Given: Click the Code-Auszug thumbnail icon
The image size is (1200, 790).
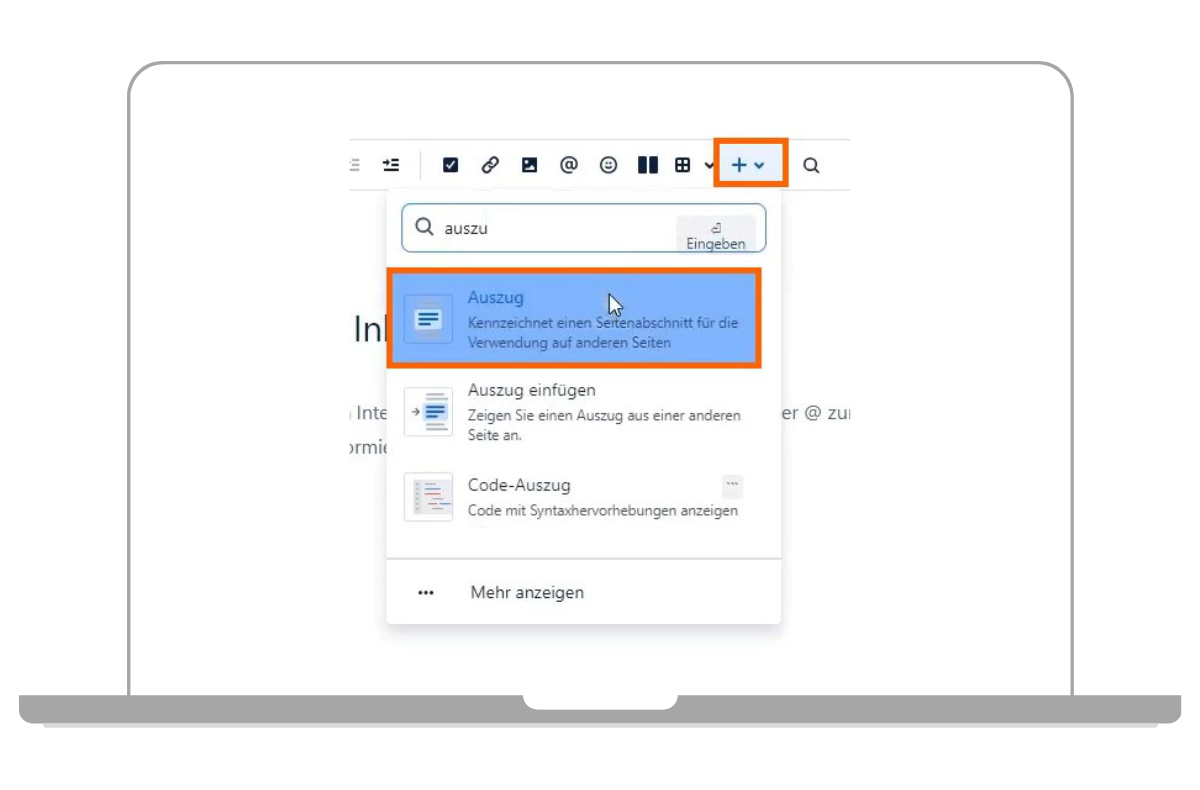Looking at the screenshot, I should pos(428,497).
